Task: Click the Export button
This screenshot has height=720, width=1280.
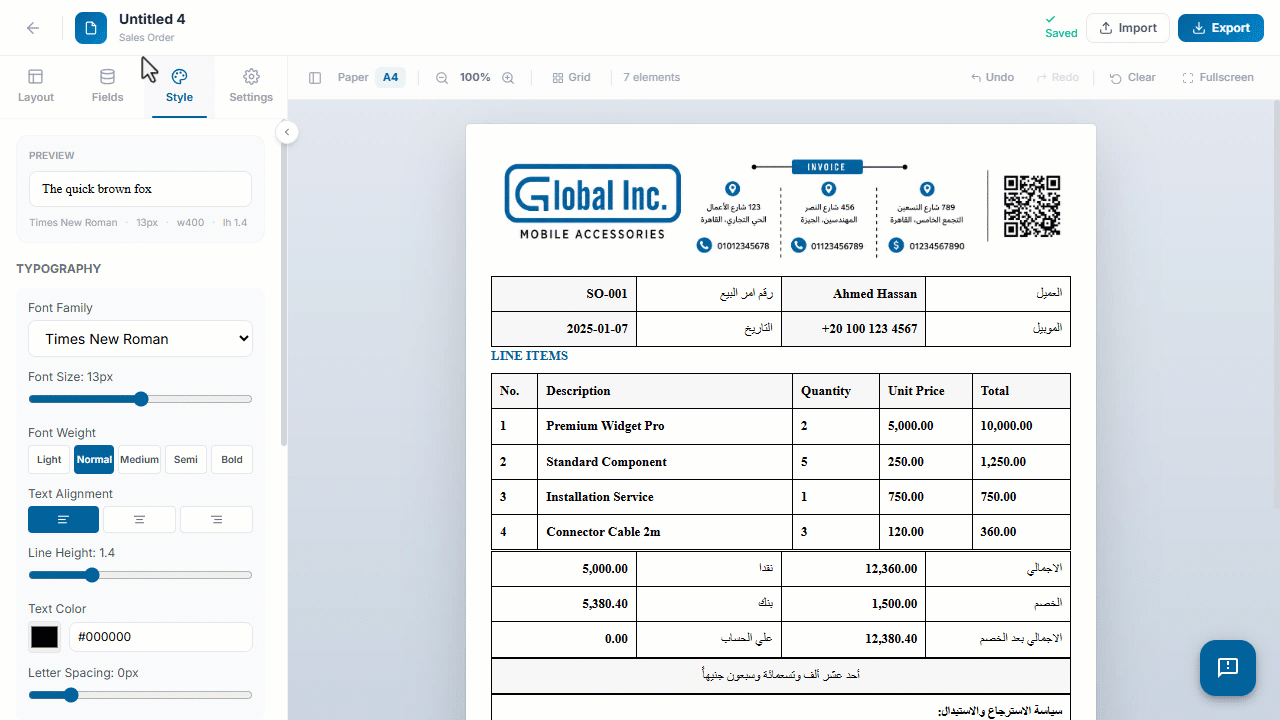Action: pyautogui.click(x=1221, y=28)
